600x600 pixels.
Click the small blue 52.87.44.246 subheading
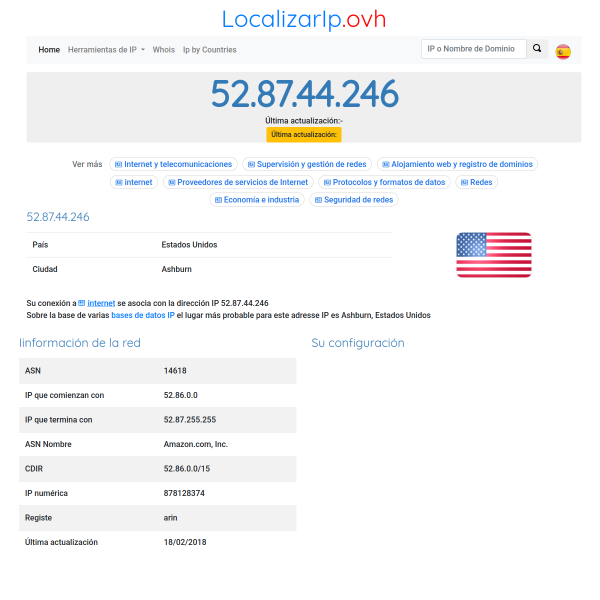(58, 217)
